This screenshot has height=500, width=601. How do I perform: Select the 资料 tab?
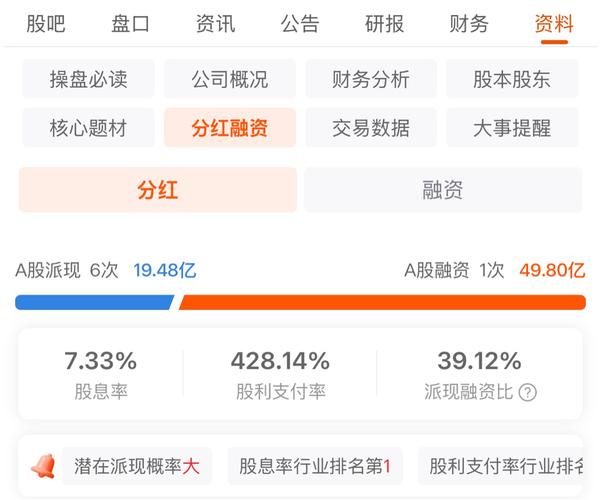point(553,23)
